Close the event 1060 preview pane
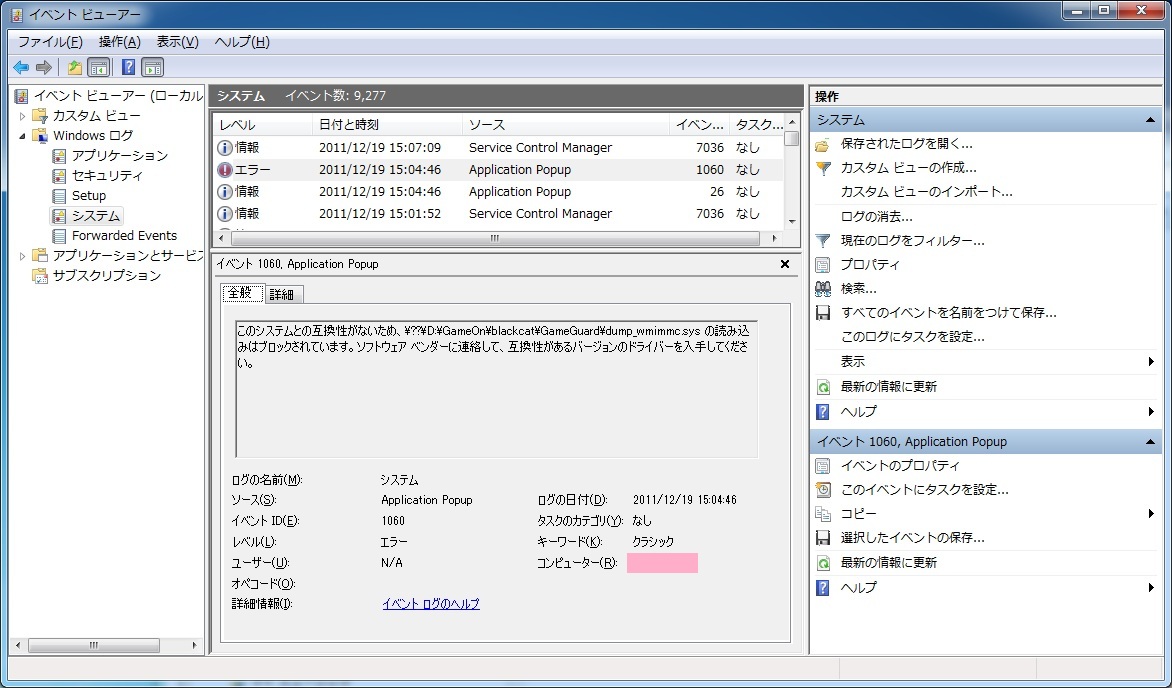This screenshot has width=1172, height=688. [785, 264]
